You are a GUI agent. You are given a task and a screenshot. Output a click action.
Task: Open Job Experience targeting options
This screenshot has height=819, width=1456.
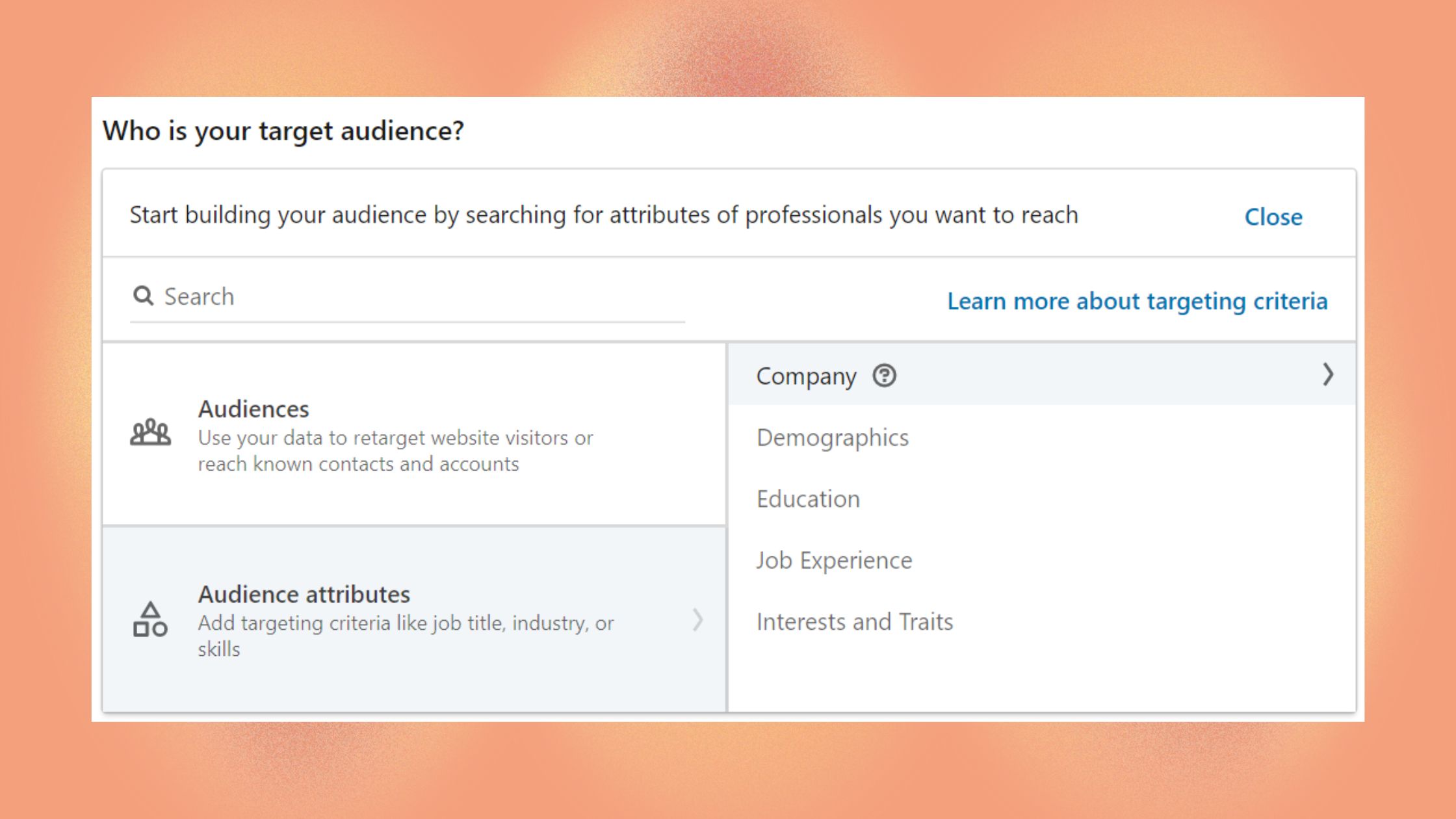(x=834, y=560)
